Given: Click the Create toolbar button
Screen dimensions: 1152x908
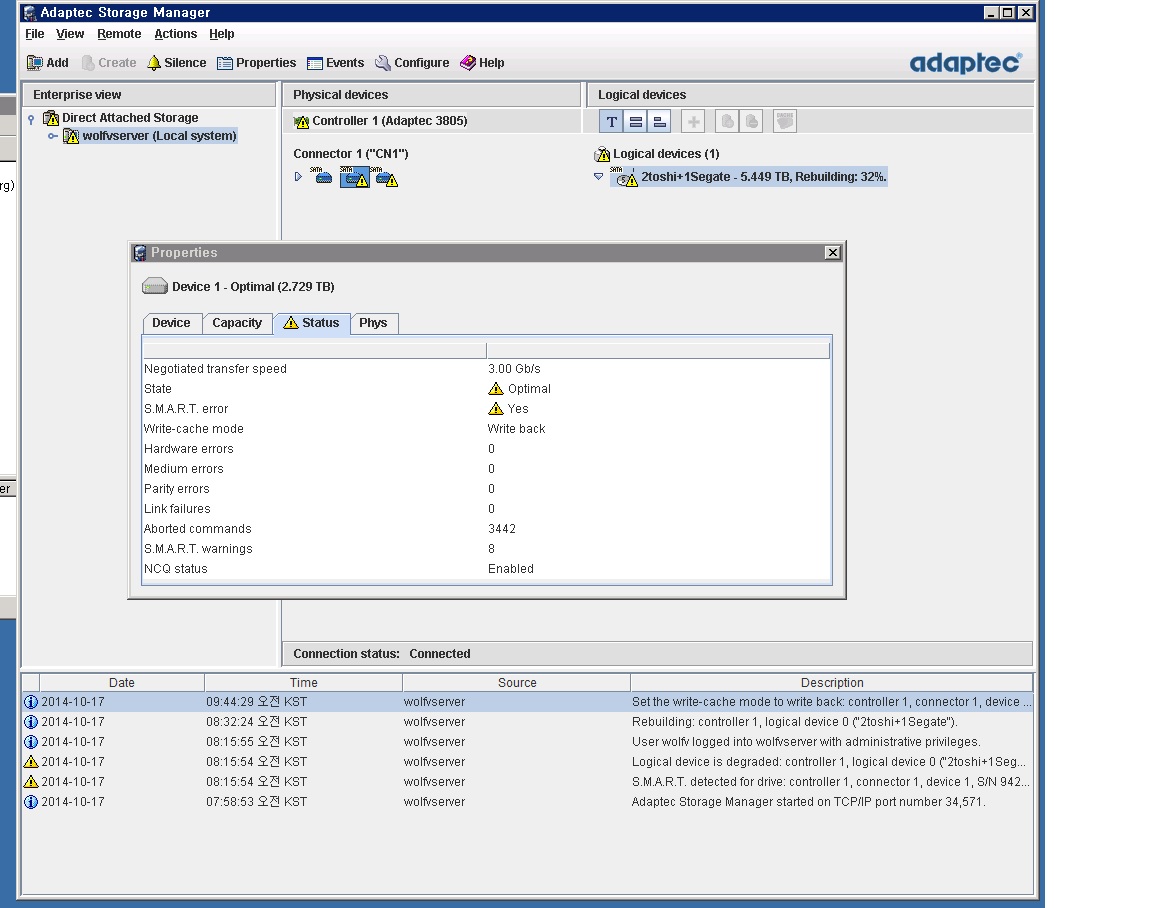Looking at the screenshot, I should click(109, 63).
